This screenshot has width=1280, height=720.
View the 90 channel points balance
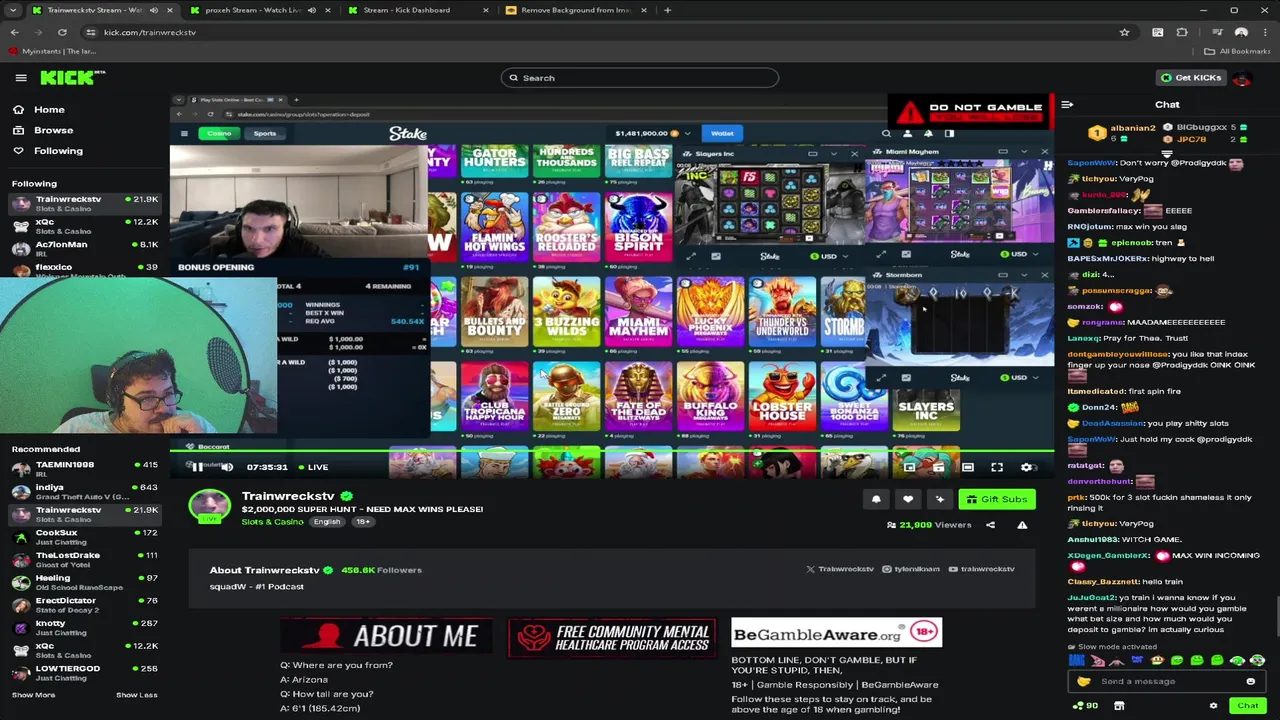1085,705
